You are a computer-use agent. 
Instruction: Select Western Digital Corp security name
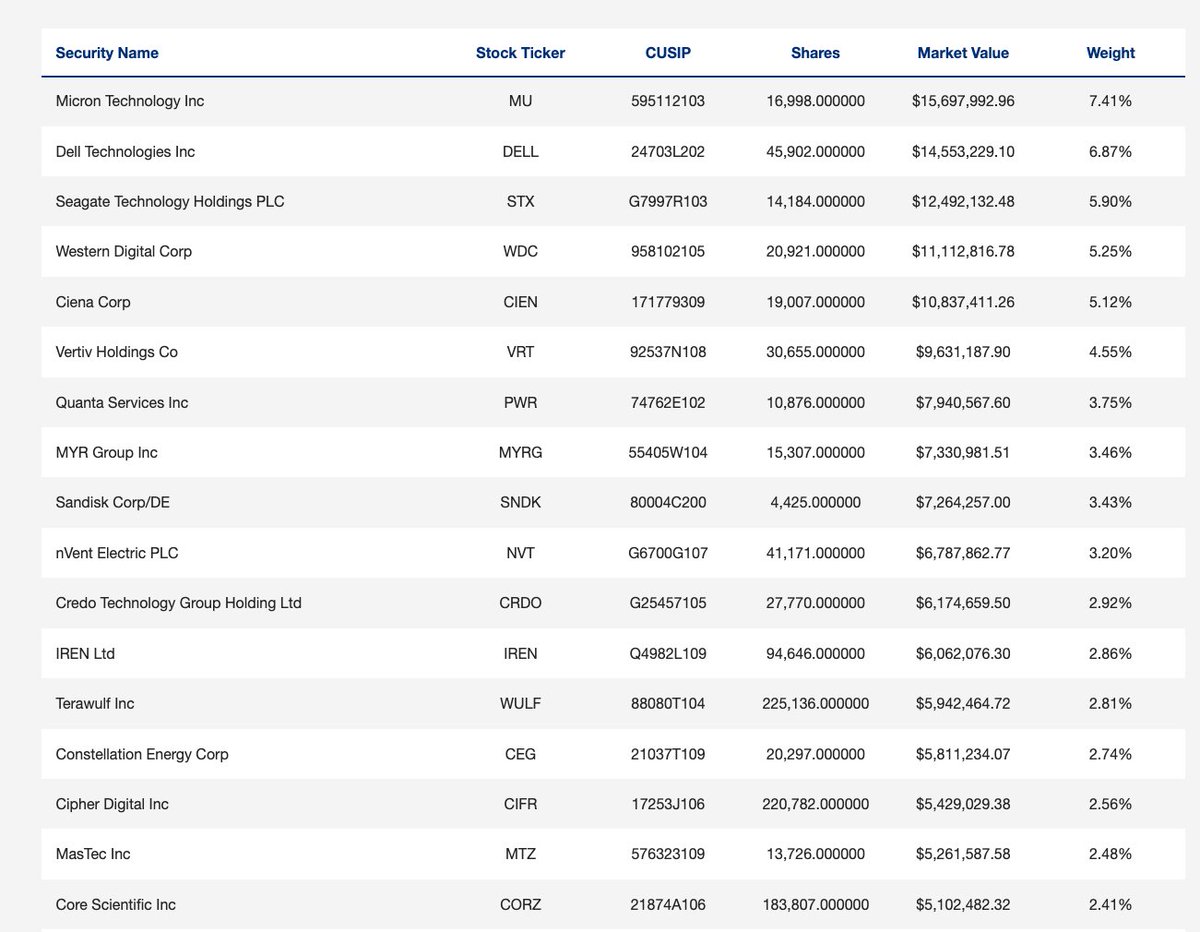coord(124,252)
